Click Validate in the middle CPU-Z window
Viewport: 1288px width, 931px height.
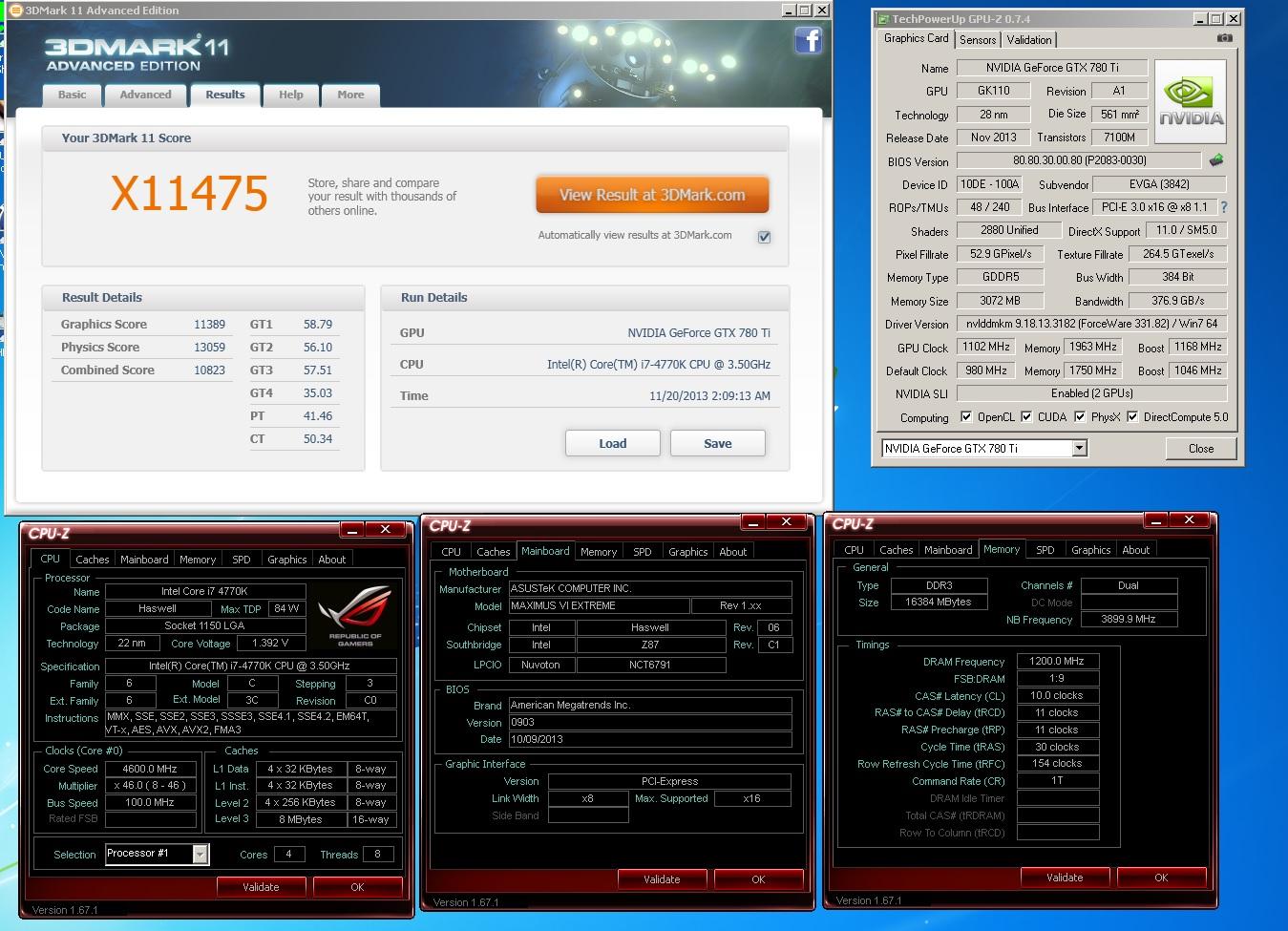click(x=662, y=879)
